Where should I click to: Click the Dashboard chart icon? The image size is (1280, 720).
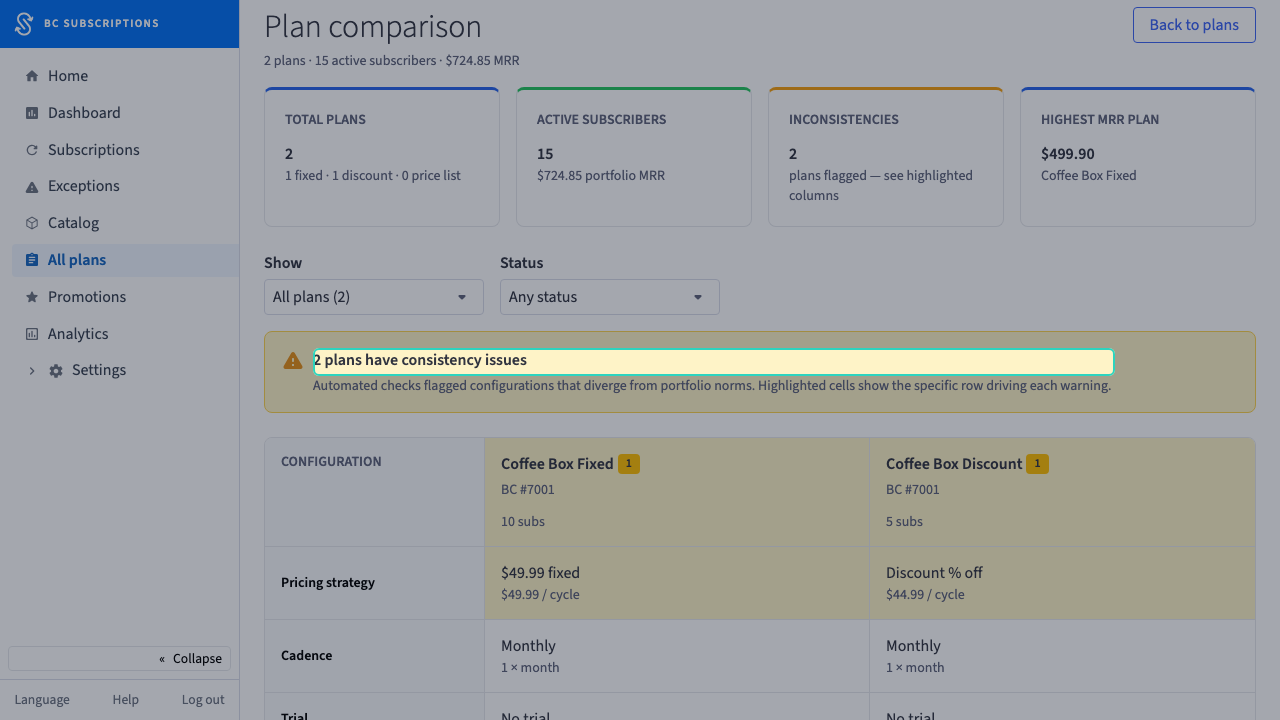point(32,113)
